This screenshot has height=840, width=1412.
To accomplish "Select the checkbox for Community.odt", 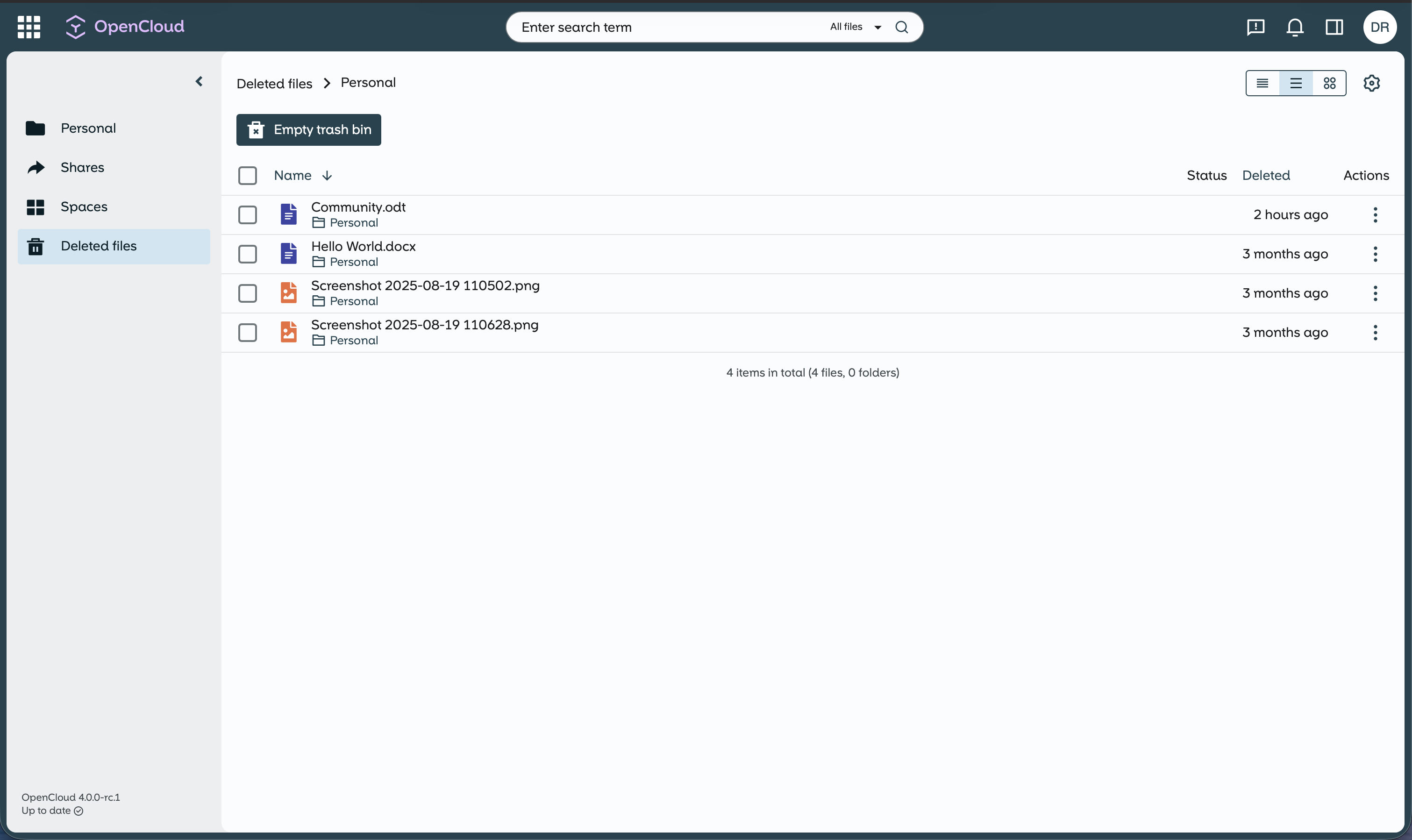I will click(247, 214).
